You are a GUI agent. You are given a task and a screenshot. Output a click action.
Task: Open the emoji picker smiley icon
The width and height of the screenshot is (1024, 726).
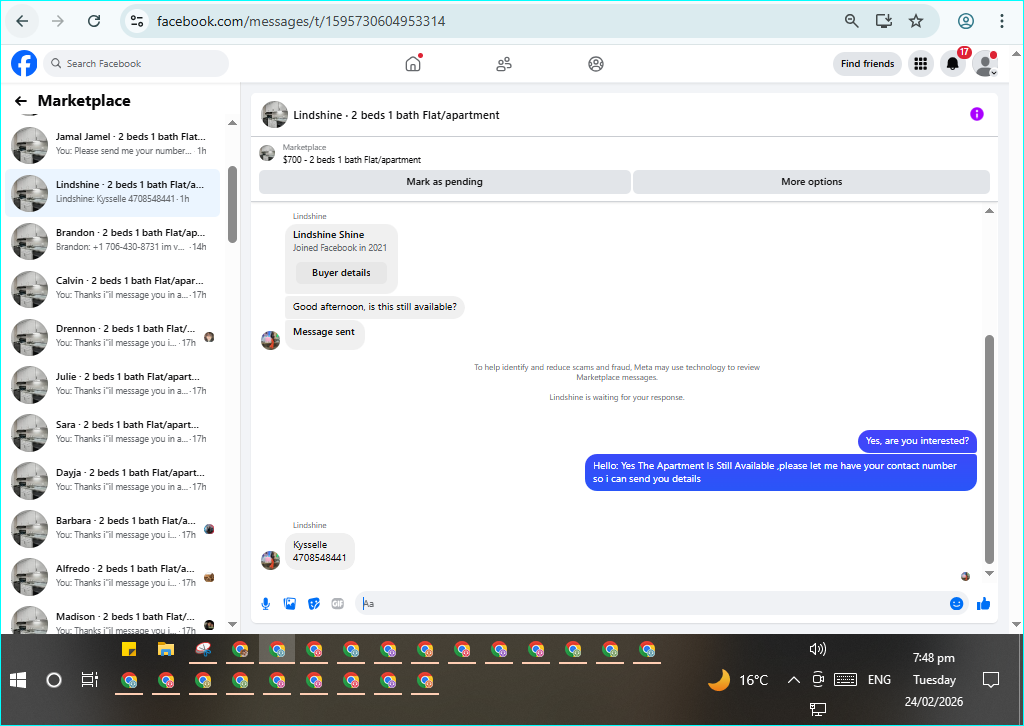(x=956, y=604)
